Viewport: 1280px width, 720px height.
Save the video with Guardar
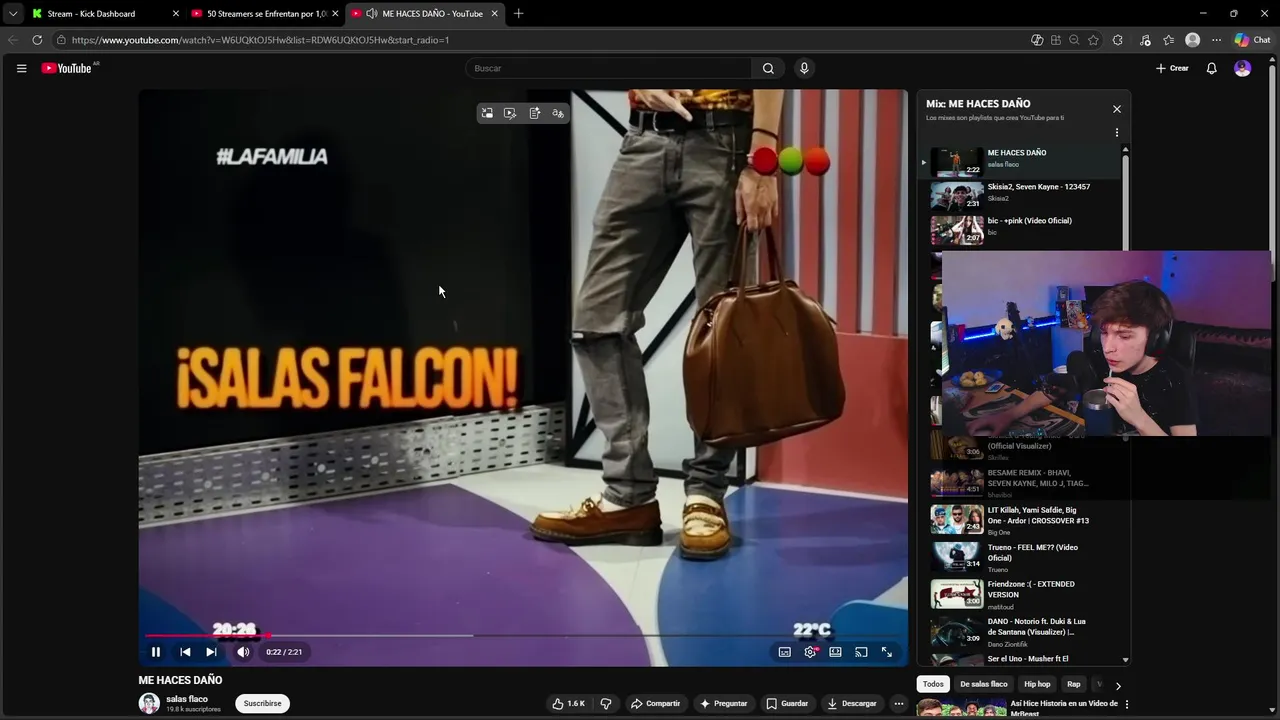787,703
